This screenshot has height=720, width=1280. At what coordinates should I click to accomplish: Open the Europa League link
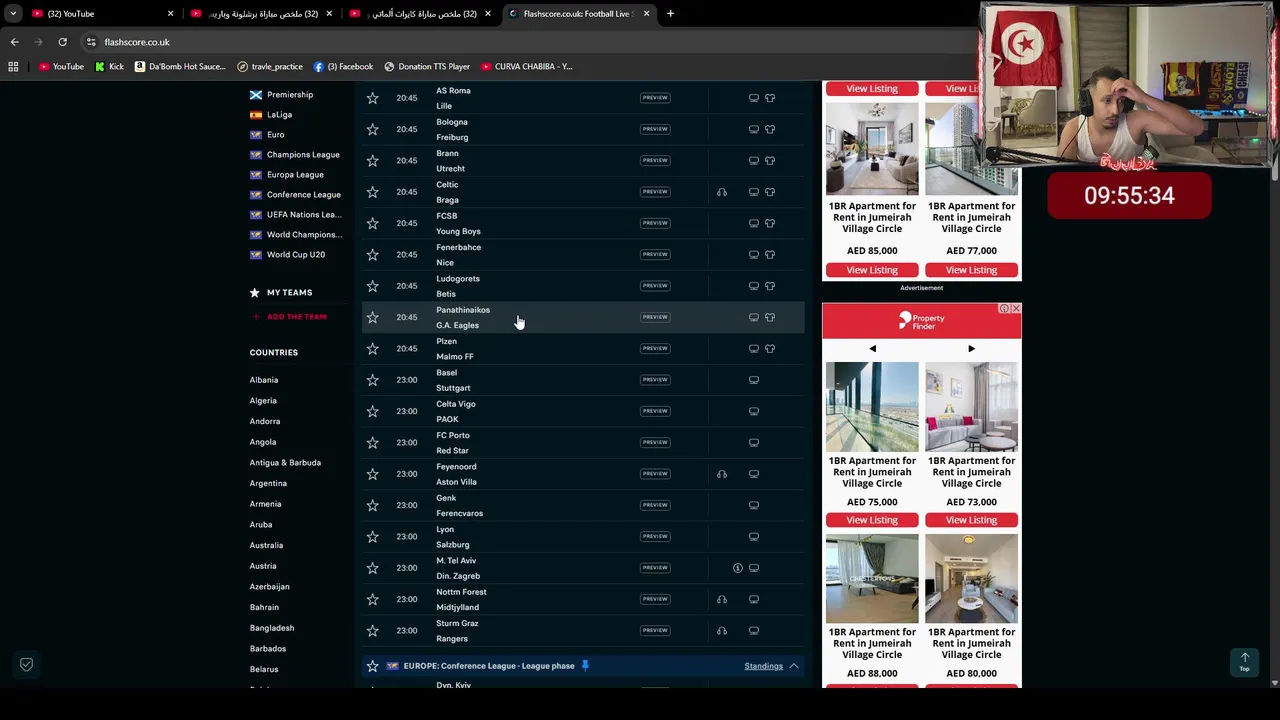[295, 175]
